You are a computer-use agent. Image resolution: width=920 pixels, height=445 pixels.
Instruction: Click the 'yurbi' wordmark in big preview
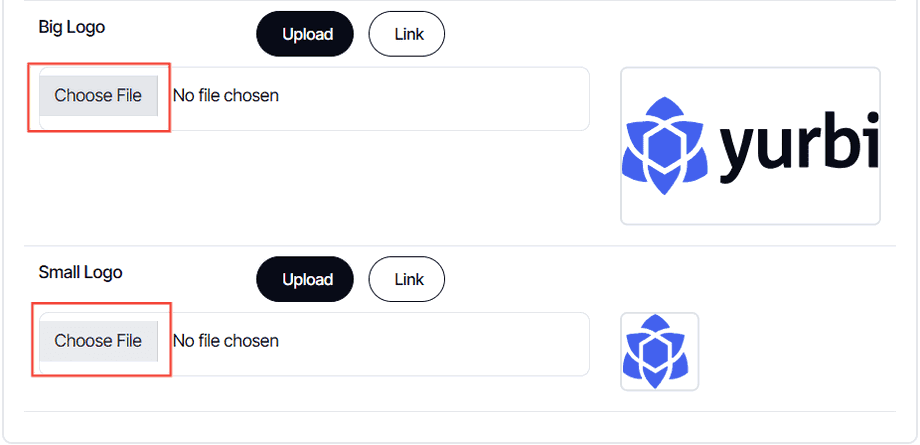tap(798, 146)
